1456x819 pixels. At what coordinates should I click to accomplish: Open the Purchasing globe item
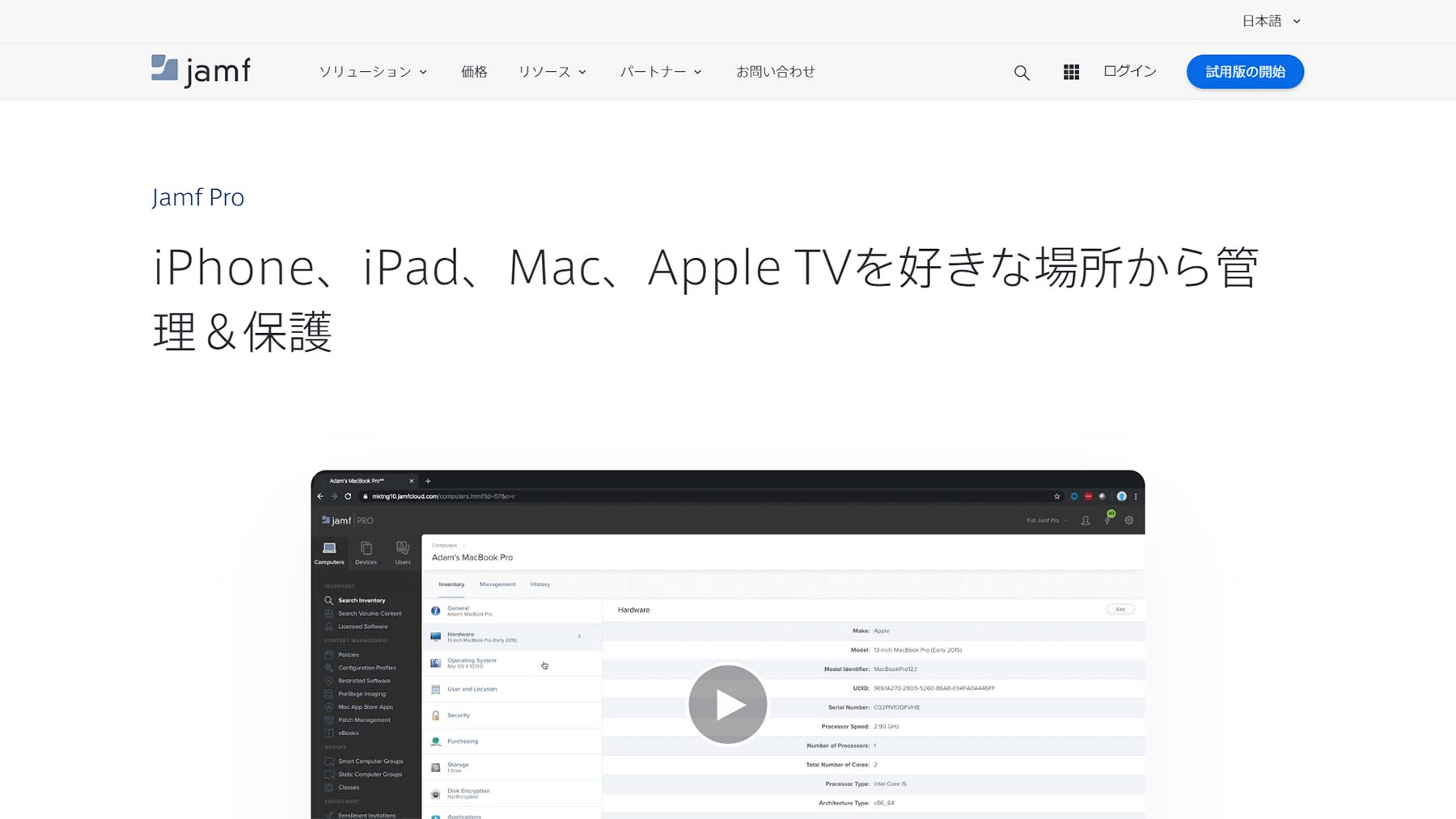[x=436, y=741]
